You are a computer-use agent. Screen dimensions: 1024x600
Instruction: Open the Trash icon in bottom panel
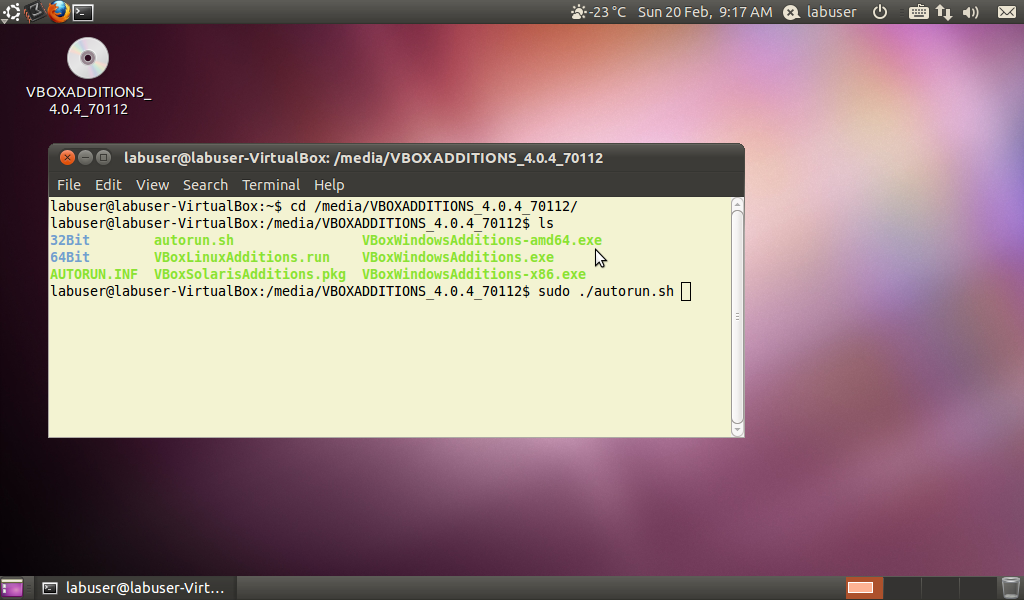pyautogui.click(x=1011, y=588)
